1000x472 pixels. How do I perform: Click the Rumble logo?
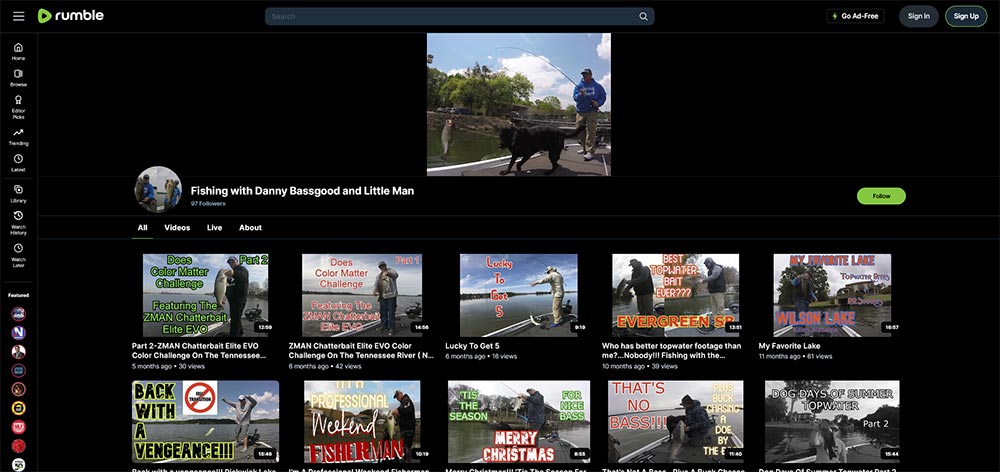click(x=71, y=16)
